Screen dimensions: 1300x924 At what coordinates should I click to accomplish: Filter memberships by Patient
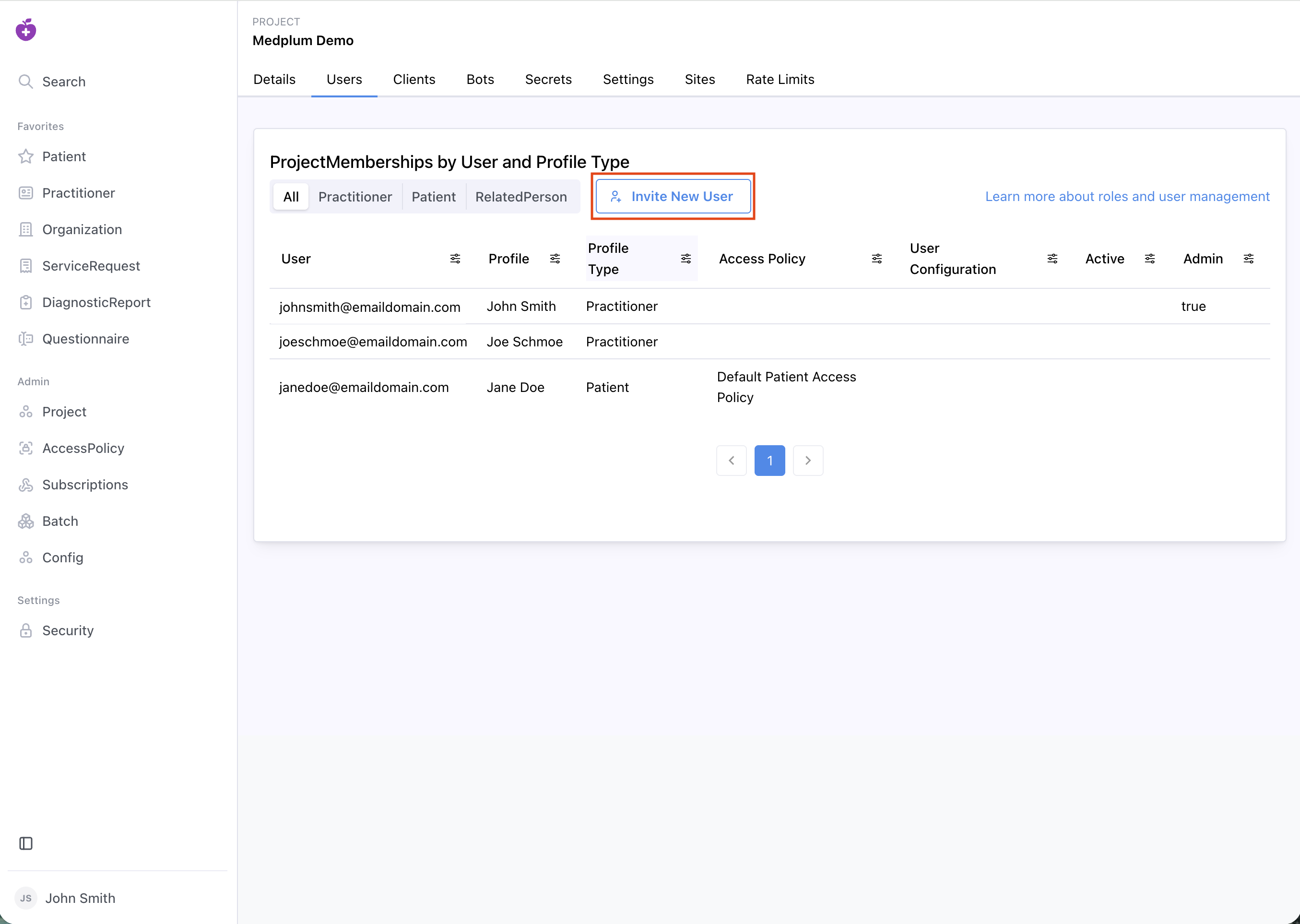pyautogui.click(x=434, y=196)
